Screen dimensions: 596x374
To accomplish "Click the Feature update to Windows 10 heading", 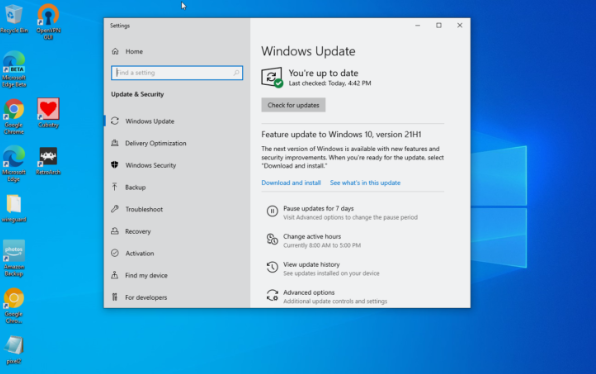I will point(341,135).
